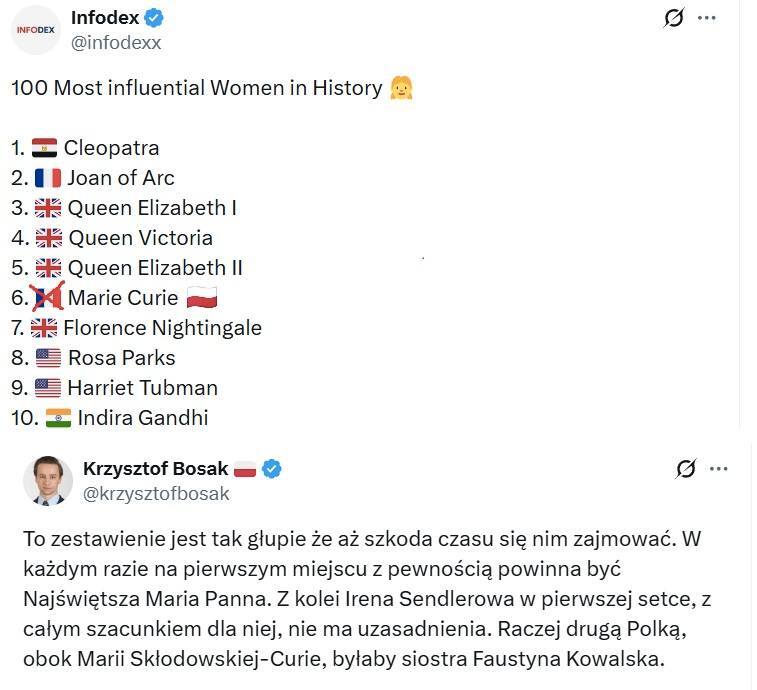This screenshot has height=690, width=757.
Task: Open Grok icon on Krzysztof Bosak's post
Action: [x=686, y=468]
